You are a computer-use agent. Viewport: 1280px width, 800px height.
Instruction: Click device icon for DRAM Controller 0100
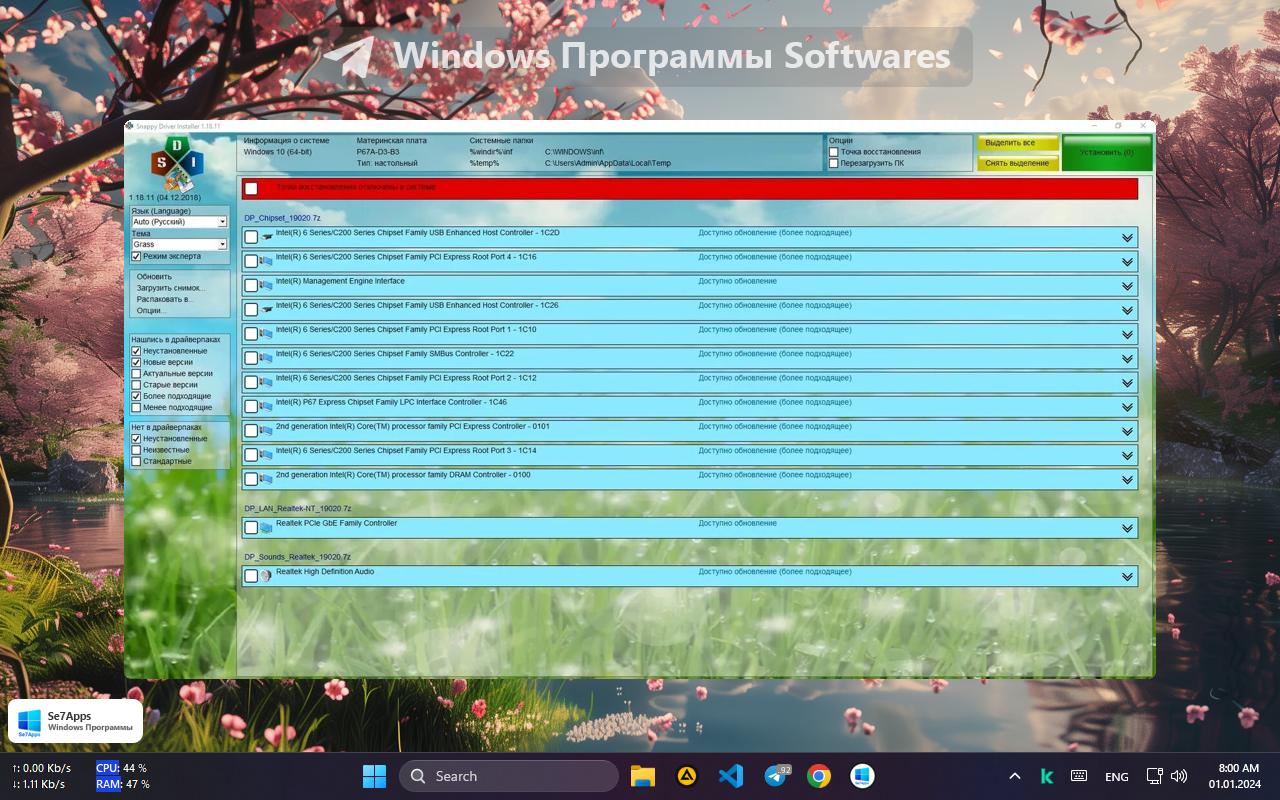266,479
